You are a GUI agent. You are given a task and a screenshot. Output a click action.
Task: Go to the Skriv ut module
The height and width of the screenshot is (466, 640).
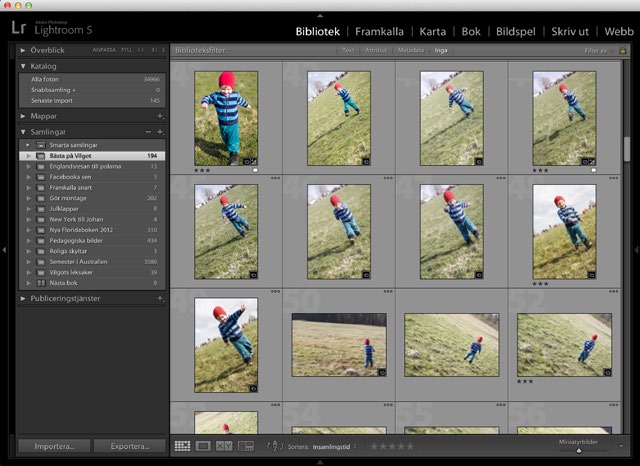[570, 31]
